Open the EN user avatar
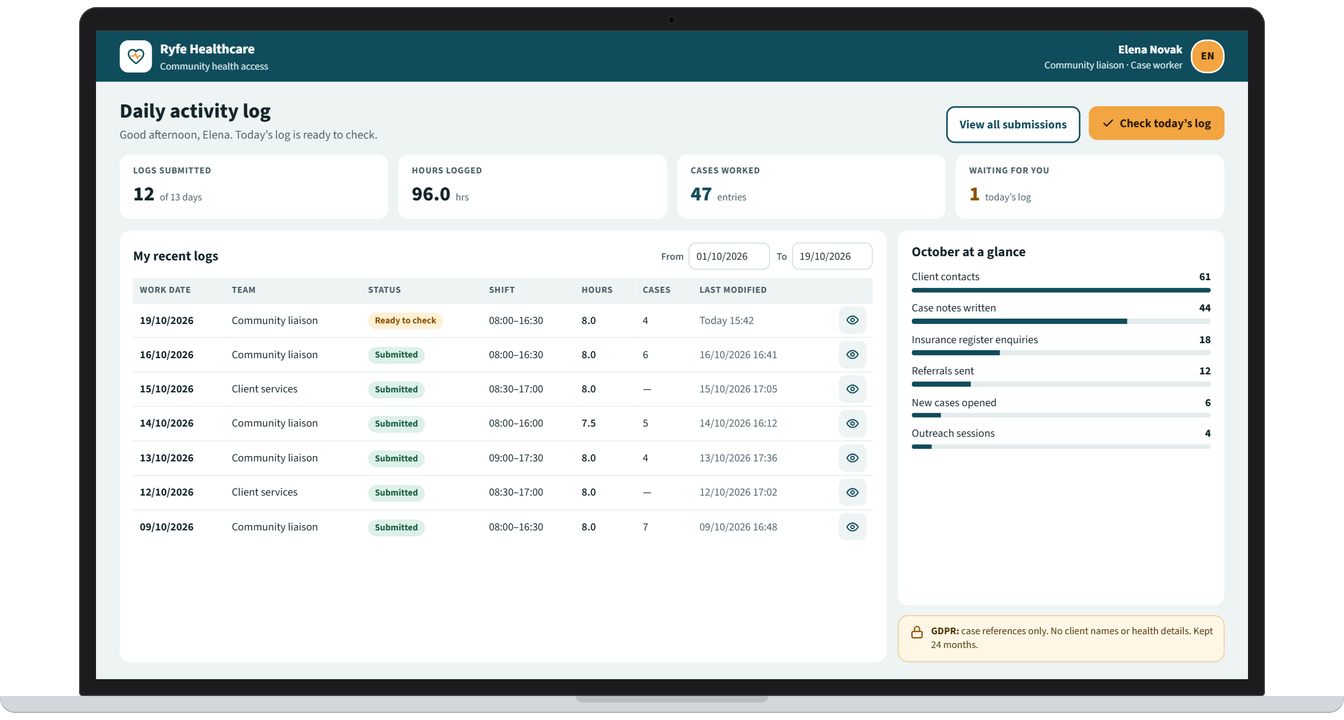Viewport: 1344px width, 720px height. [1207, 56]
